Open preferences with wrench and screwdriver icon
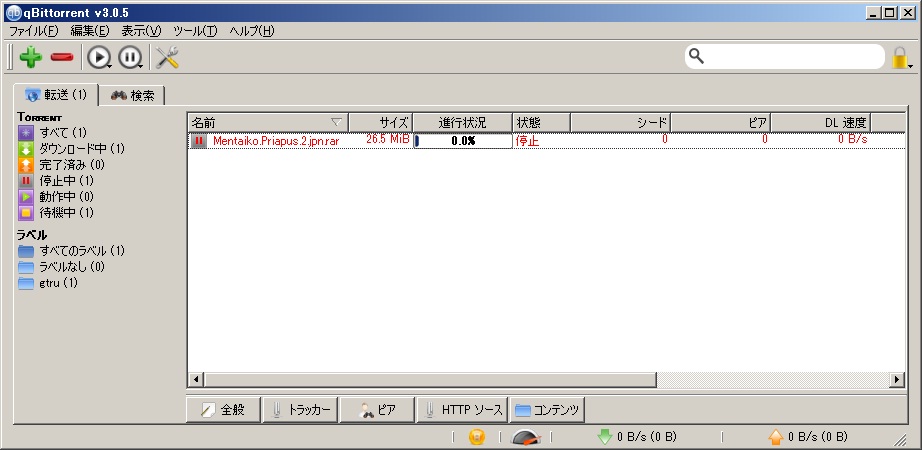 click(x=167, y=57)
